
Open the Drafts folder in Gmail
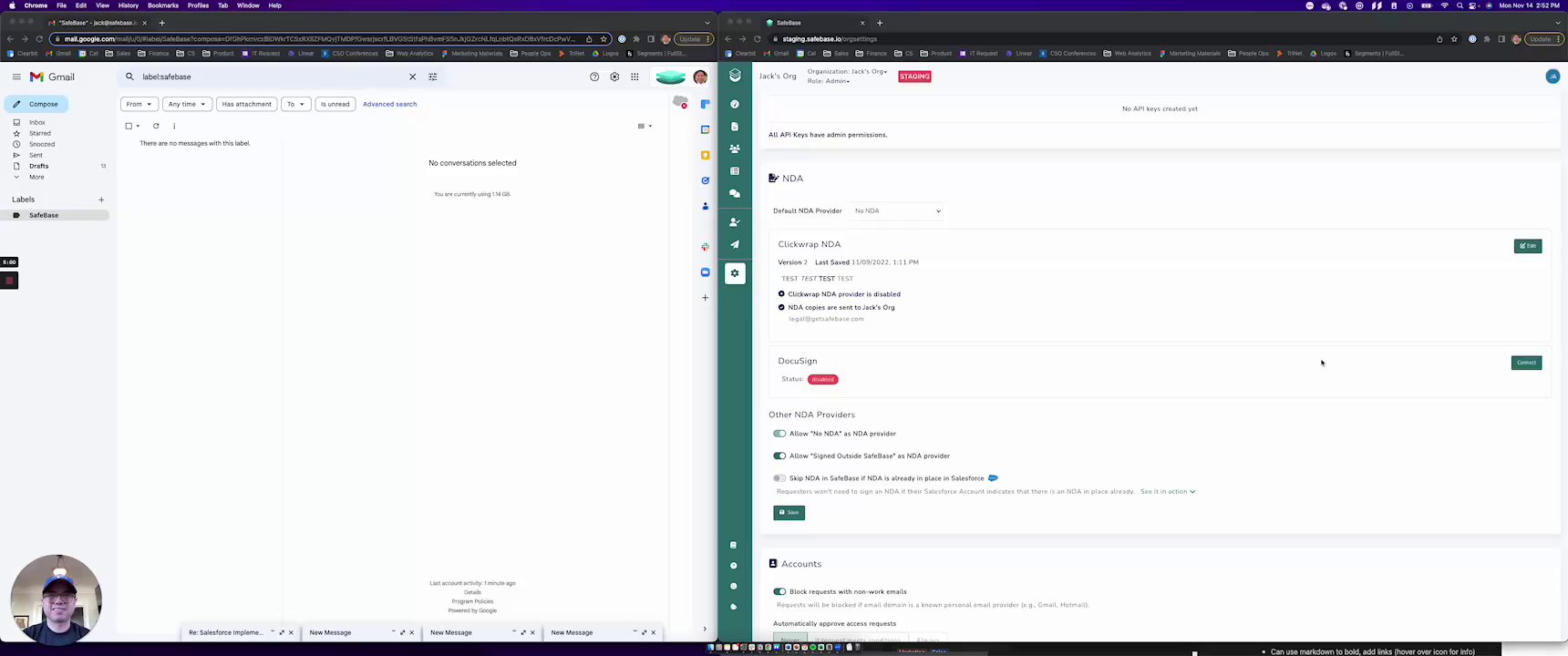coord(38,166)
